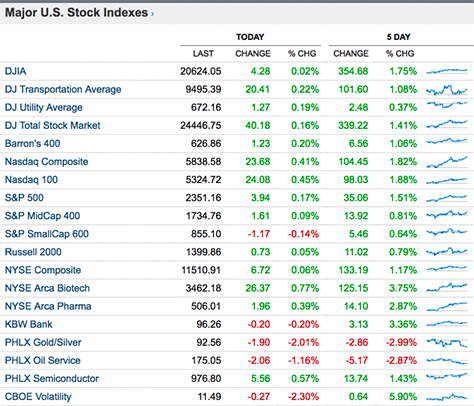Open the PHLX Gold/Silver link
The width and height of the screenshot is (474, 406).
(x=43, y=342)
